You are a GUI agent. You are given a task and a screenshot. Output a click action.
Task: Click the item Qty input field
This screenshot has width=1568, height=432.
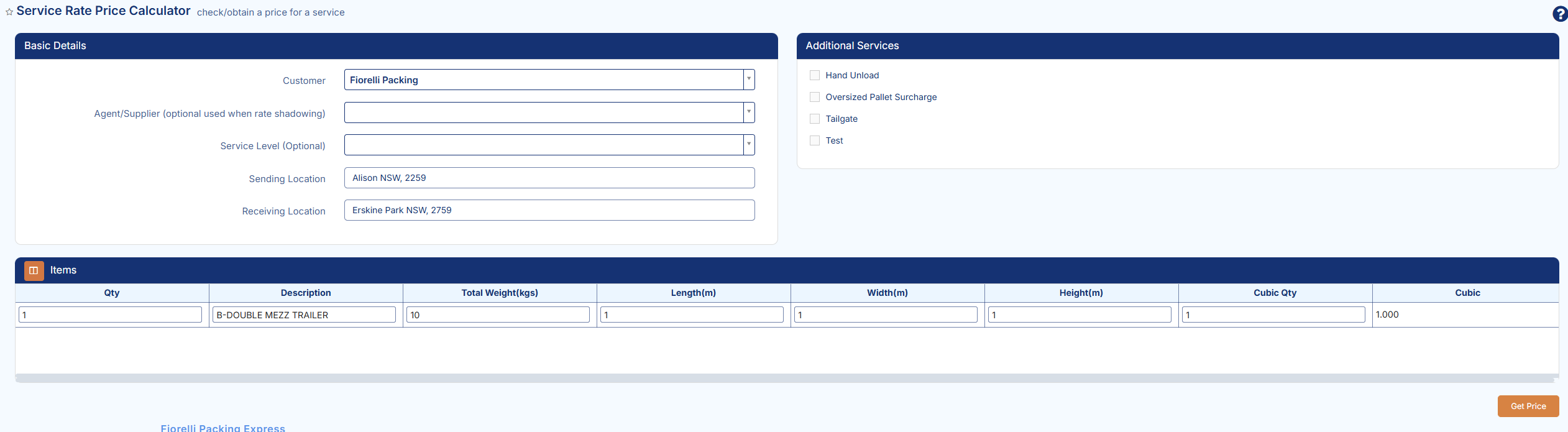[x=111, y=315]
